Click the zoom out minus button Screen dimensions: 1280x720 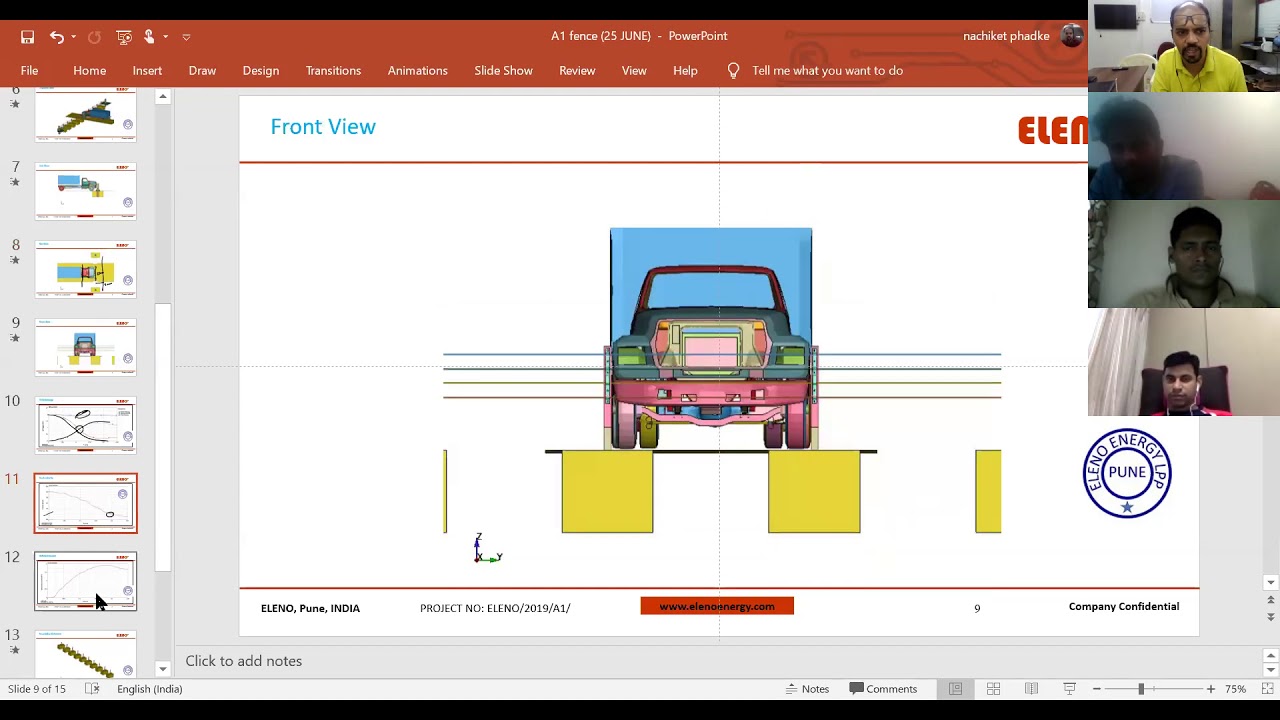pyautogui.click(x=1097, y=689)
